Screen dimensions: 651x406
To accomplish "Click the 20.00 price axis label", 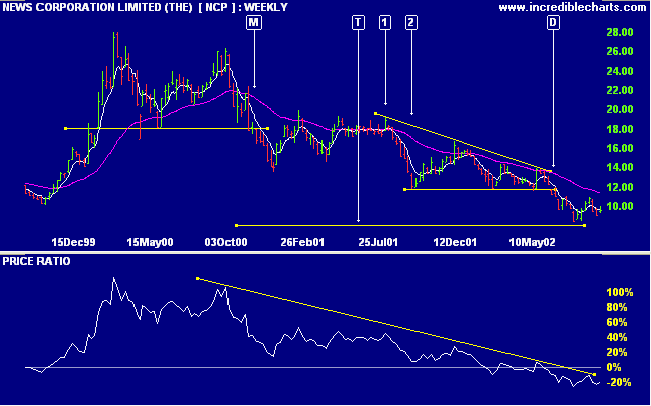I will [619, 110].
